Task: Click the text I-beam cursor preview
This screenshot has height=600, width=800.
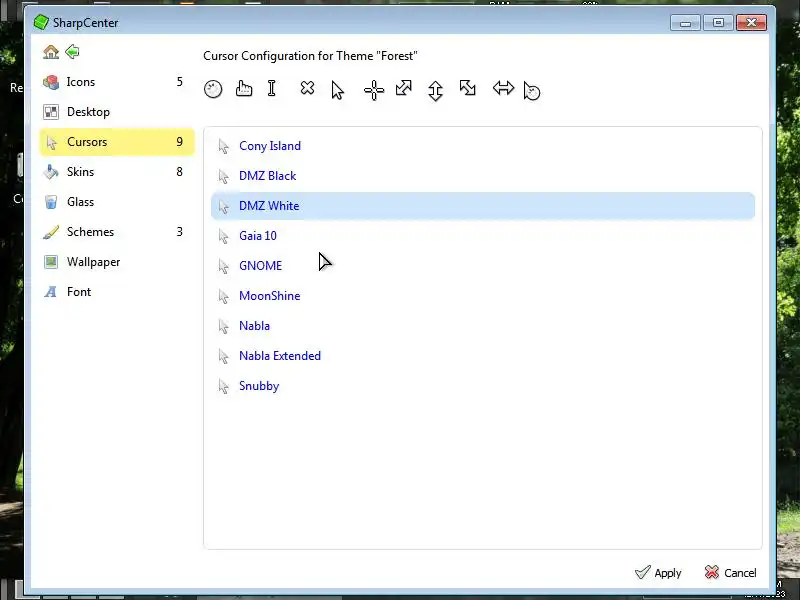Action: (271, 88)
